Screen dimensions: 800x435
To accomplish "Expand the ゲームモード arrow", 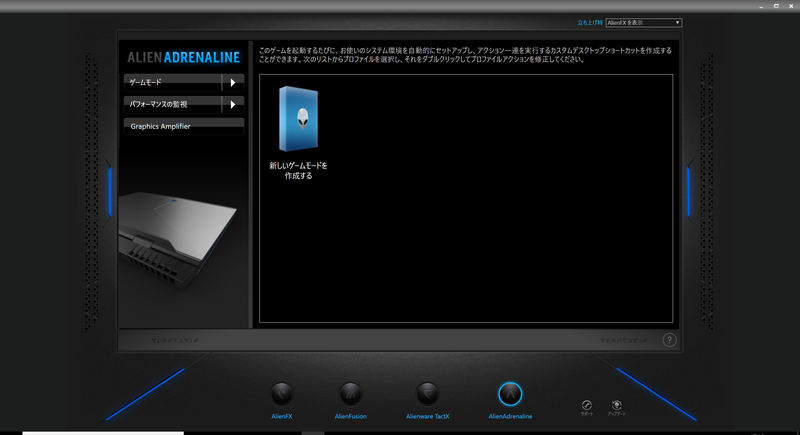I will tap(233, 83).
